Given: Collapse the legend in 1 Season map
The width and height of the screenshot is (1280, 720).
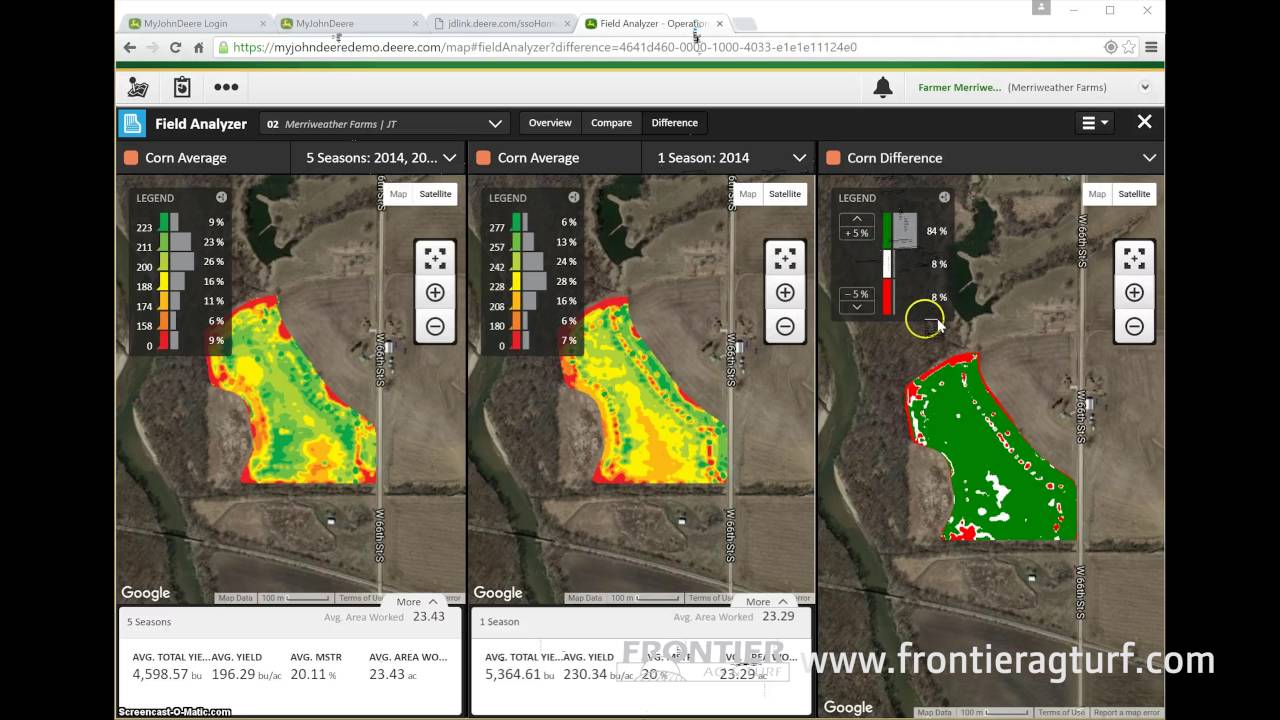Looking at the screenshot, I should 573,198.
